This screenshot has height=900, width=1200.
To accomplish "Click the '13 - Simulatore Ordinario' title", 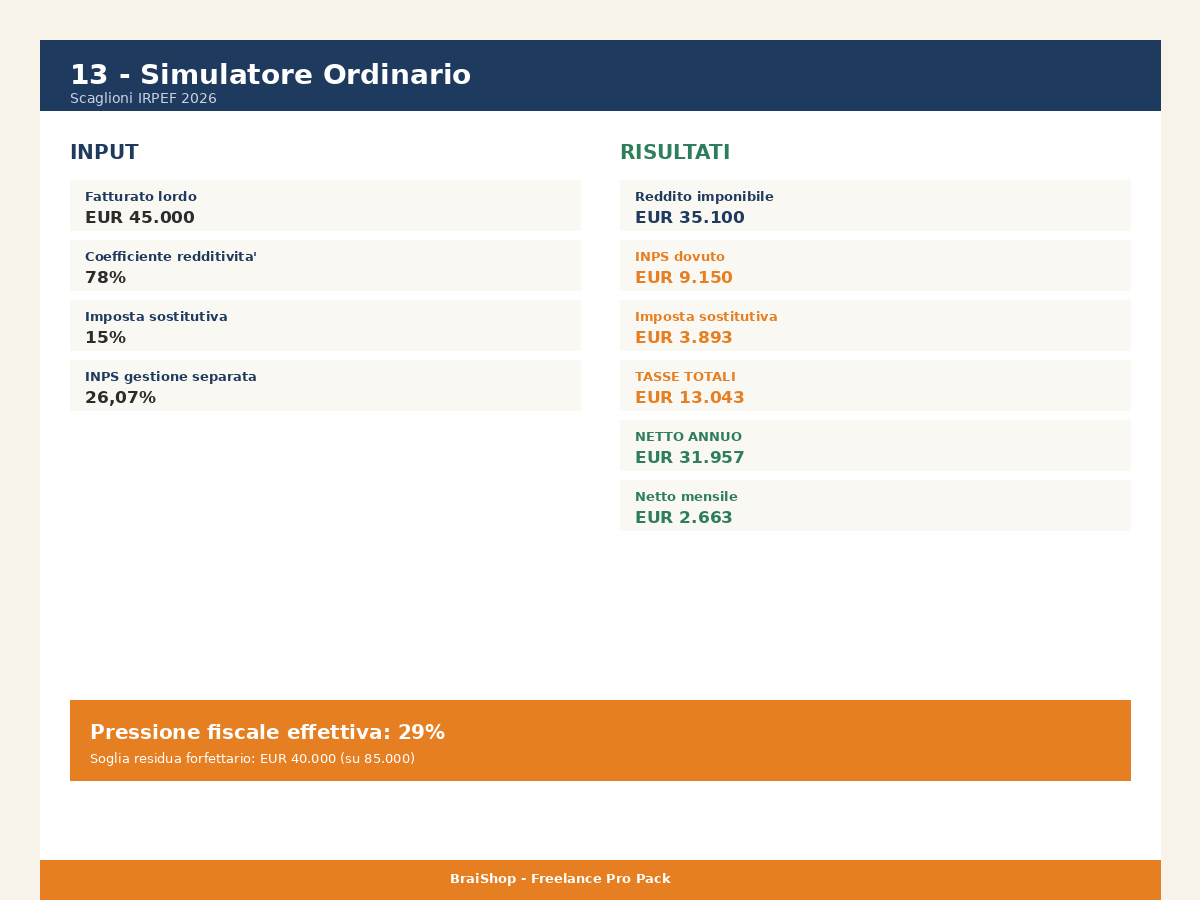I will point(270,75).
